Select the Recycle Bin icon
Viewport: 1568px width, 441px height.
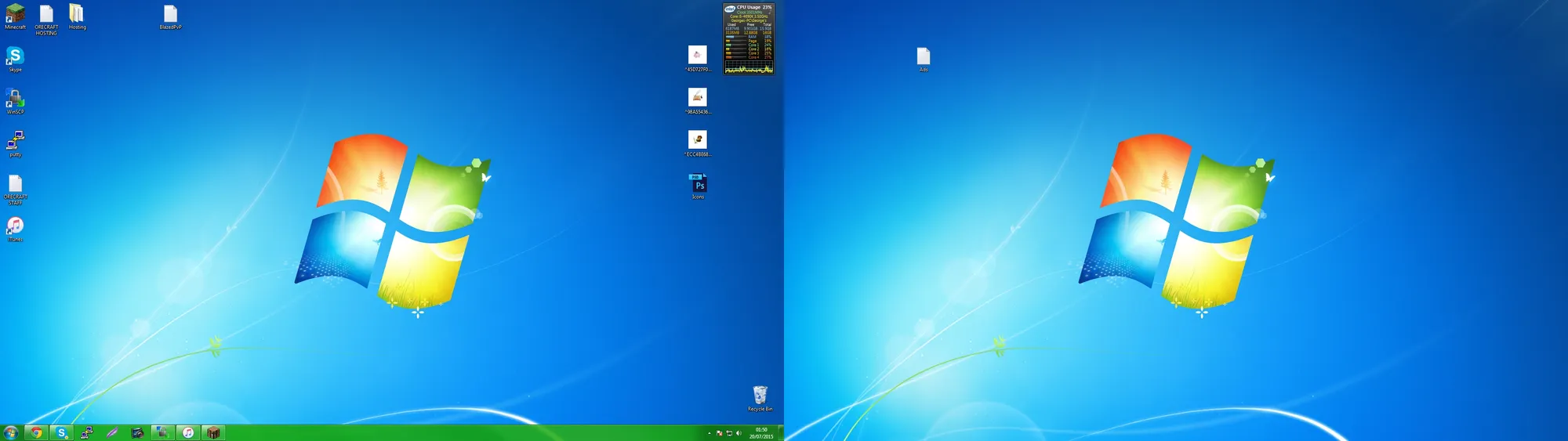760,399
